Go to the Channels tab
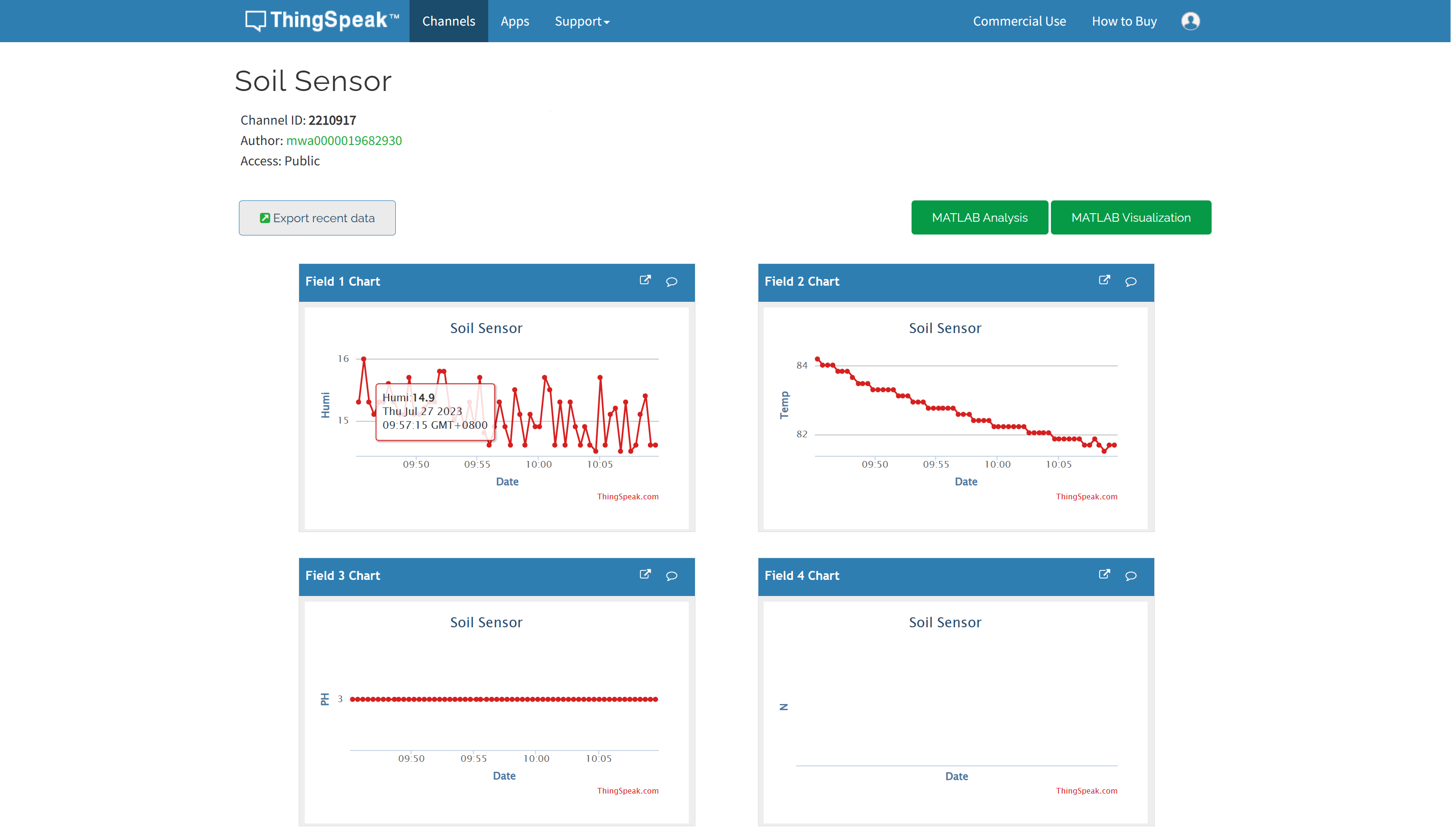This screenshot has width=1451, height=840. pos(448,21)
